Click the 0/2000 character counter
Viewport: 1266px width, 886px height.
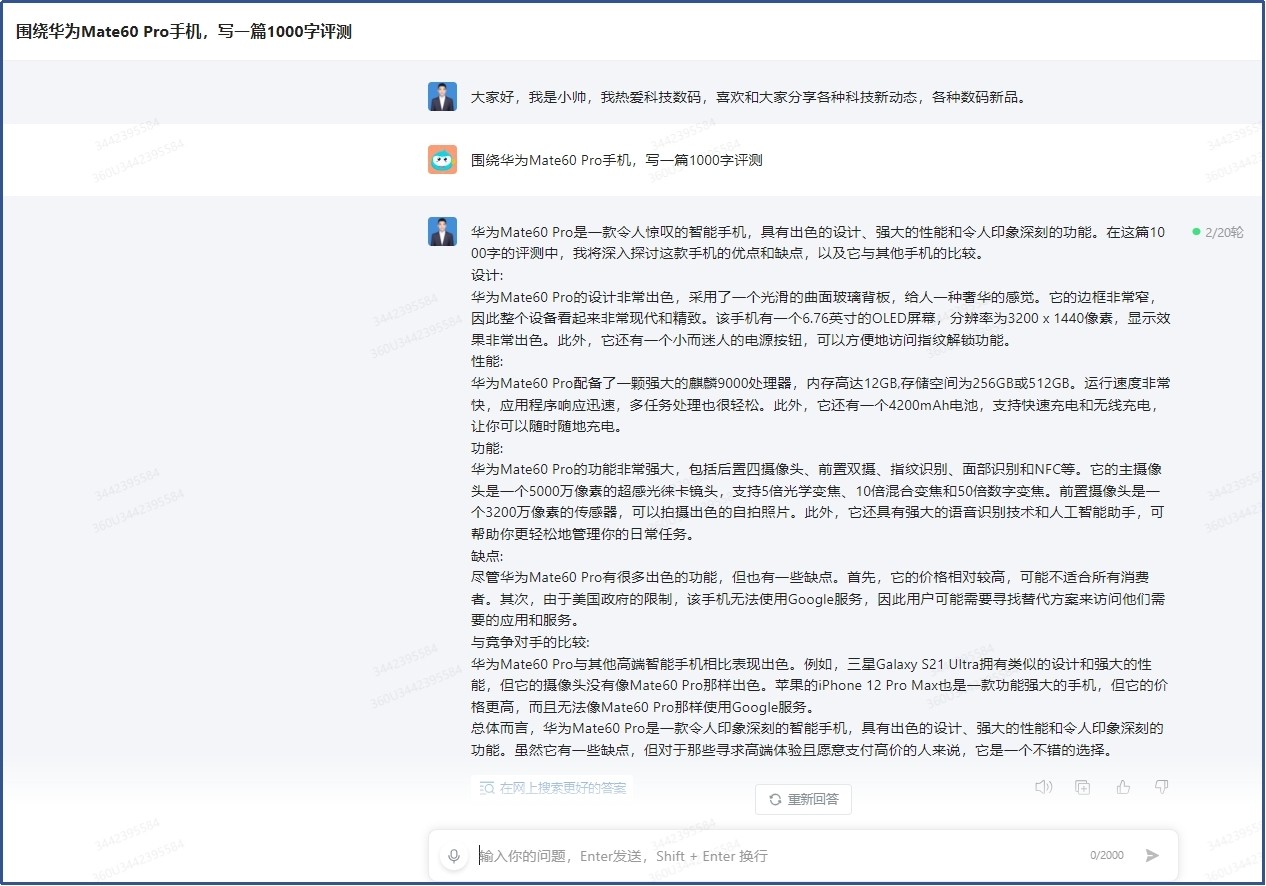click(1107, 856)
